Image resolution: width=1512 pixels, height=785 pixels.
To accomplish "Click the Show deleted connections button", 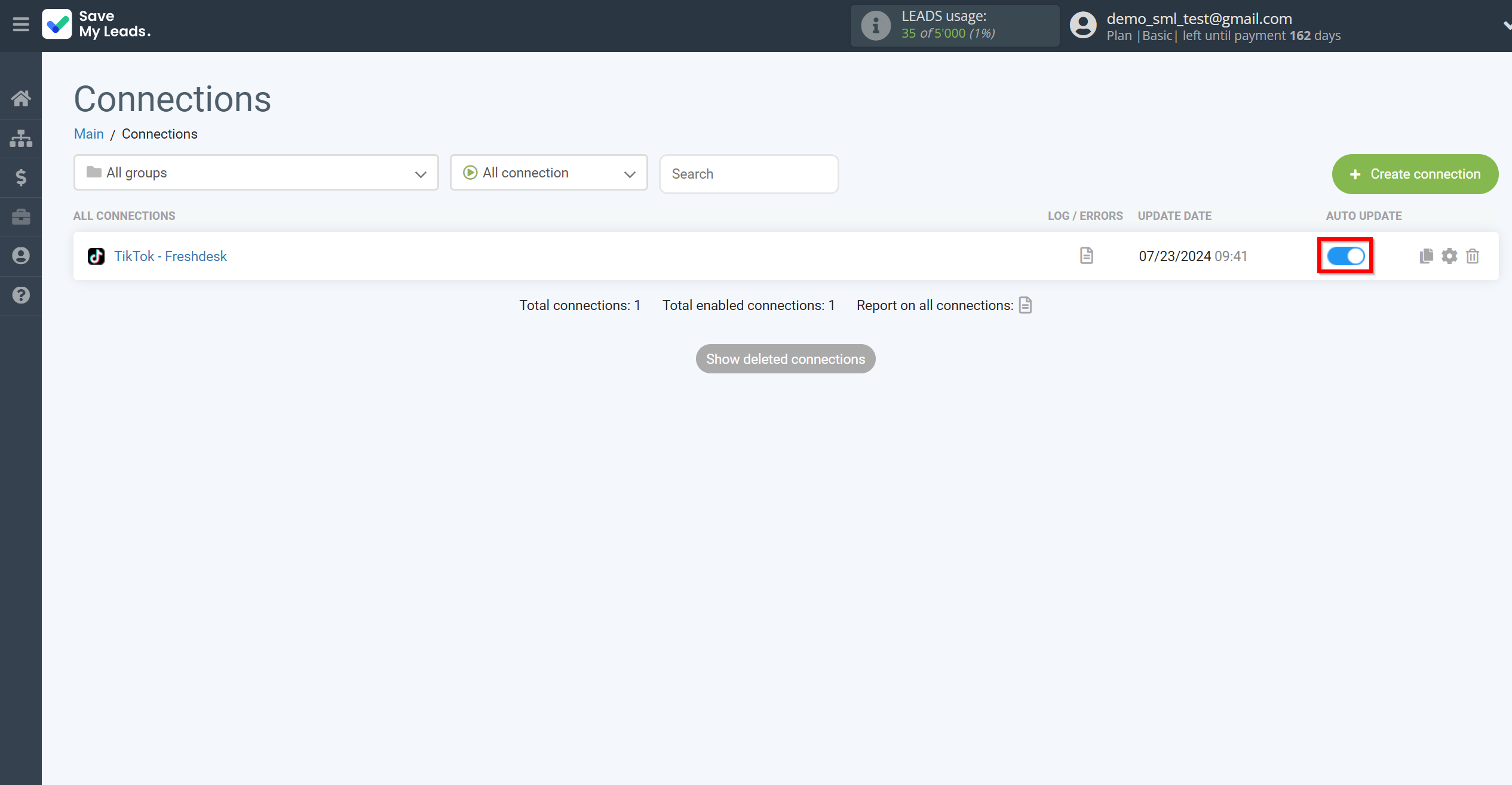I will pyautogui.click(x=785, y=359).
